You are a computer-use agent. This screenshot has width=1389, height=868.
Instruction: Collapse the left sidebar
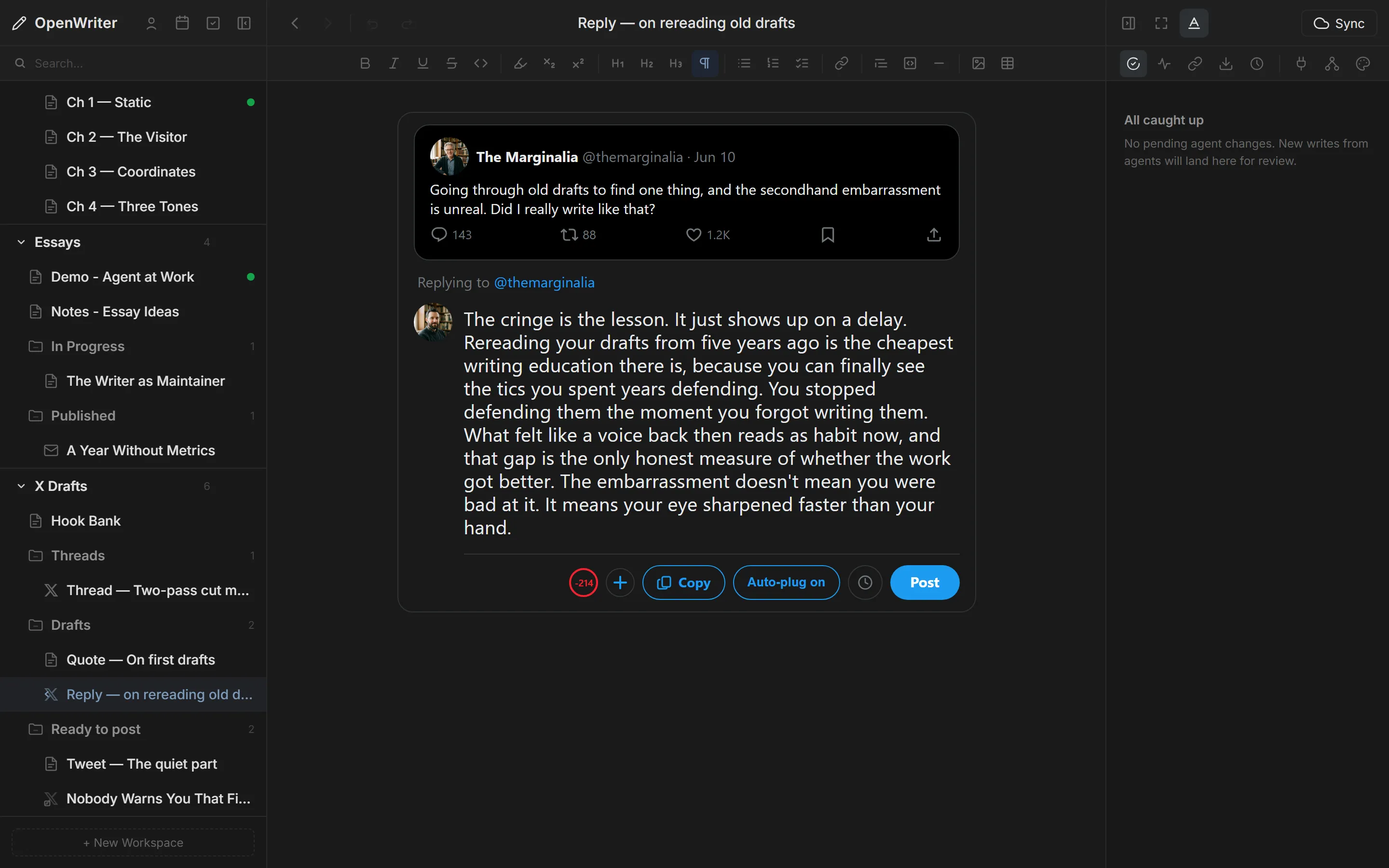(x=244, y=23)
